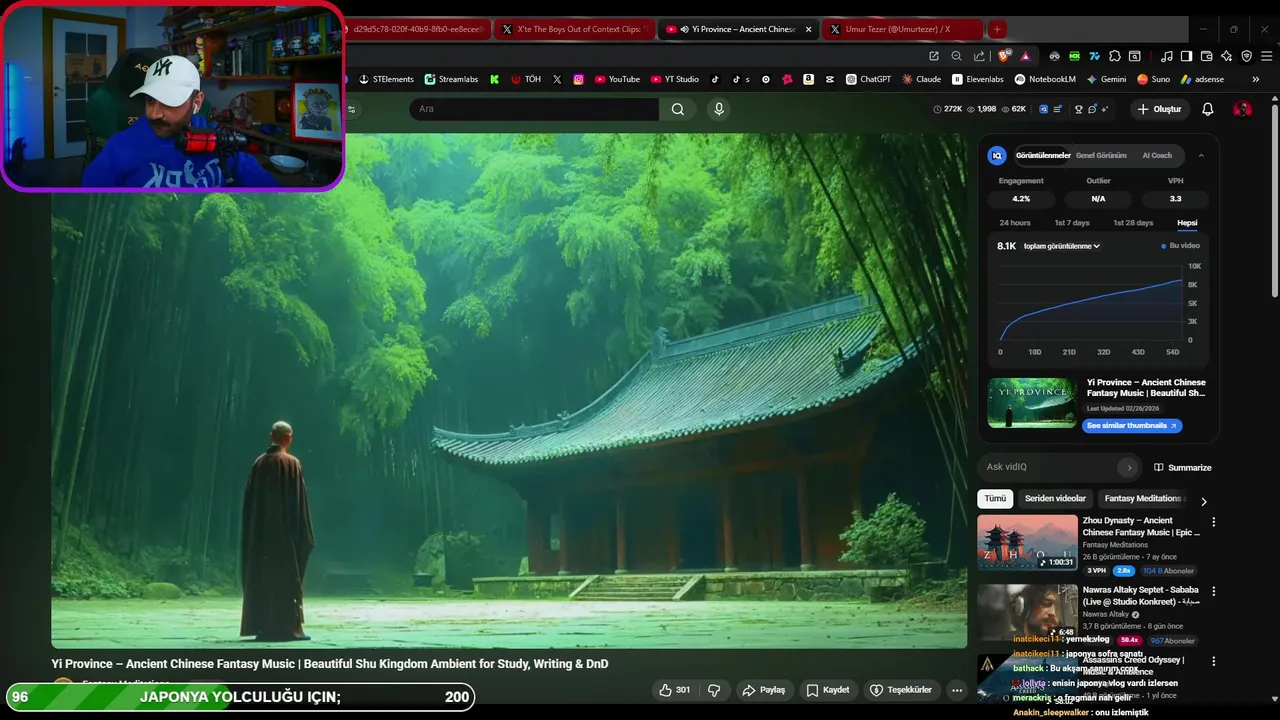Screen dimensions: 1280x720
Task: Open browser main menu hamburger
Action: pyautogui.click(x=1265, y=56)
